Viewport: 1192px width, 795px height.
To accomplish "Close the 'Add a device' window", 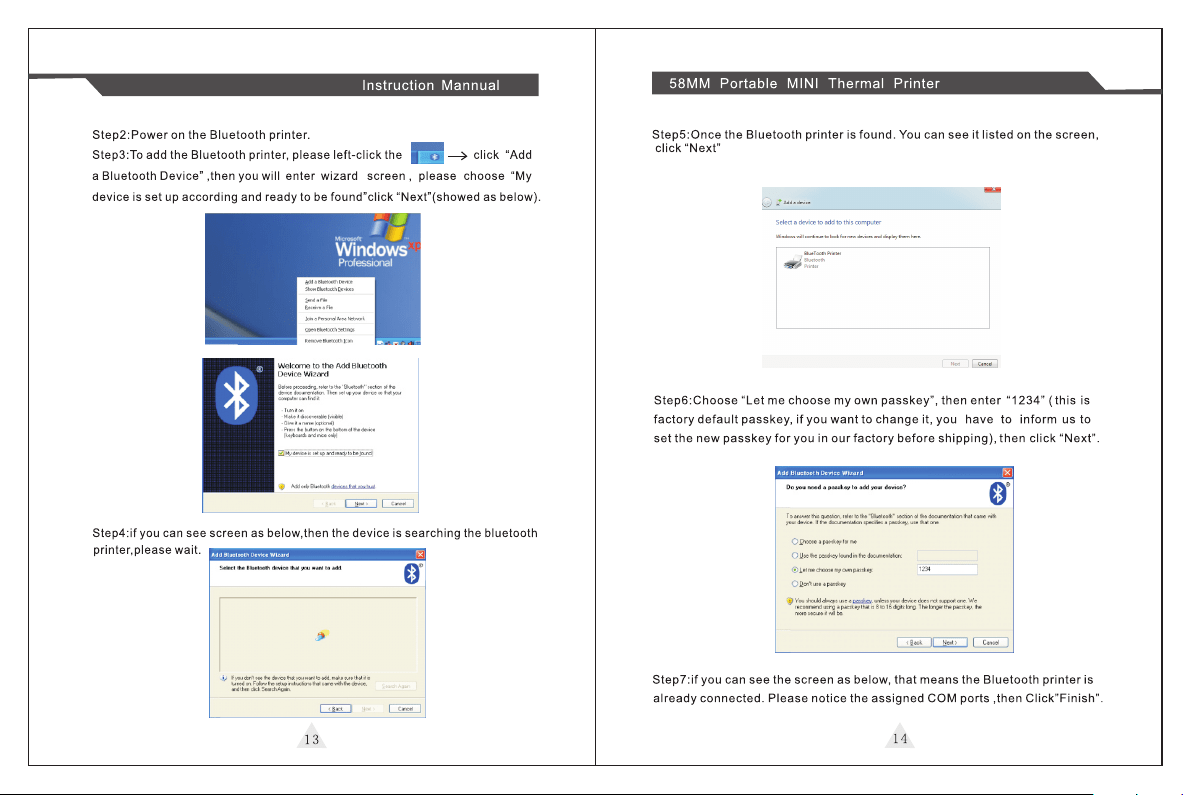I will (x=992, y=190).
